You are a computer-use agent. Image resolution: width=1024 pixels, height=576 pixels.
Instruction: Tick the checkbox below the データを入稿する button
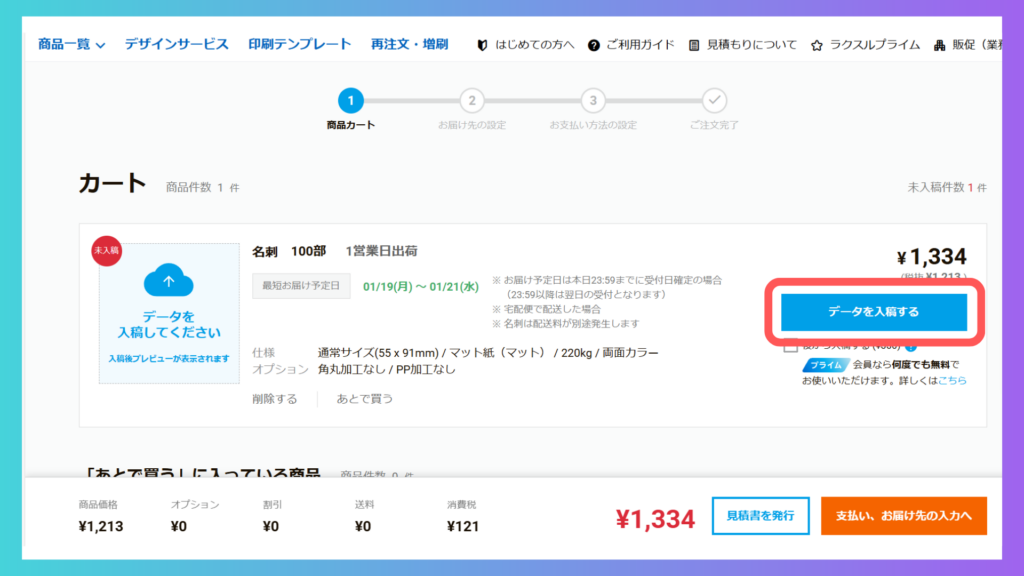(791, 346)
